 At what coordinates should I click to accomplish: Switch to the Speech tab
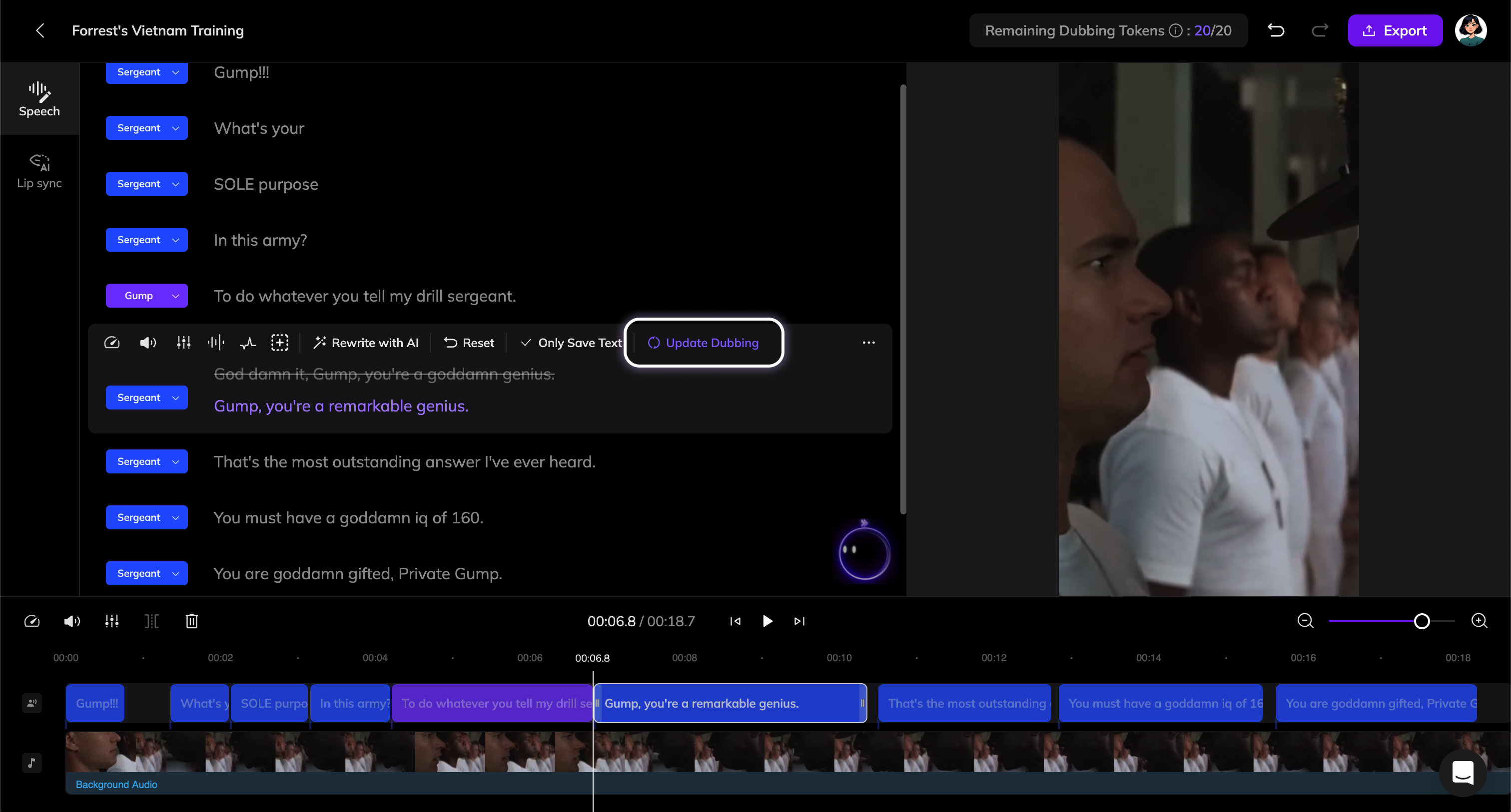pyautogui.click(x=39, y=99)
